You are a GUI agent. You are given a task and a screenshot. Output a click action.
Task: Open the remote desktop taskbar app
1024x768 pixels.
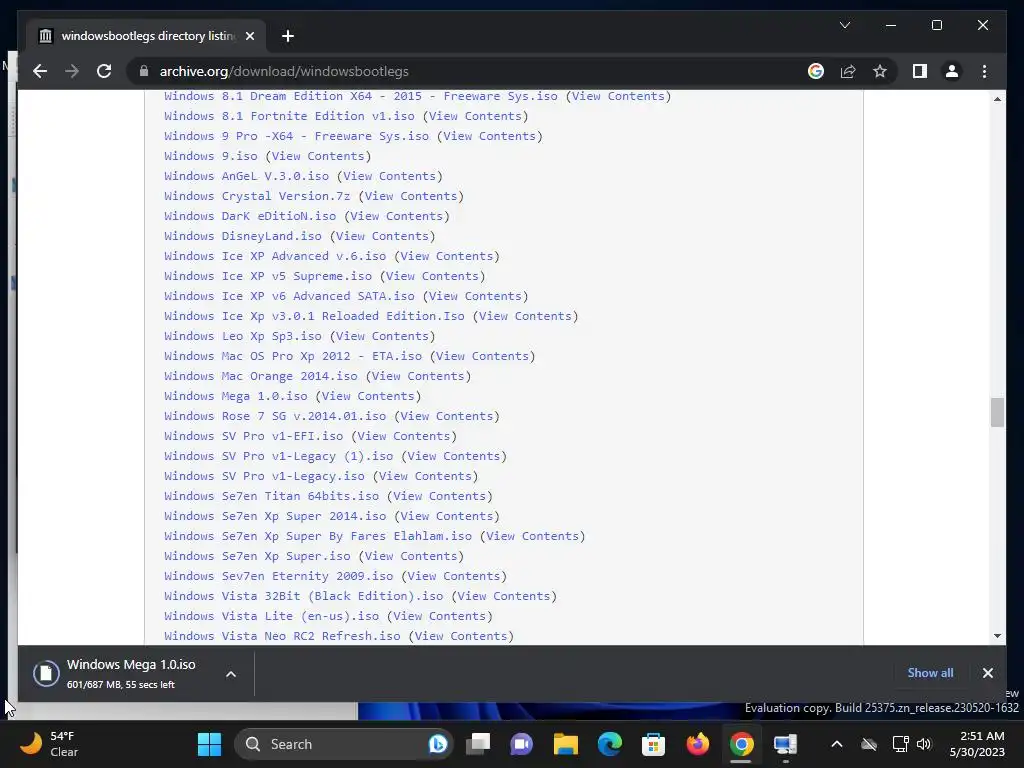[x=785, y=744]
